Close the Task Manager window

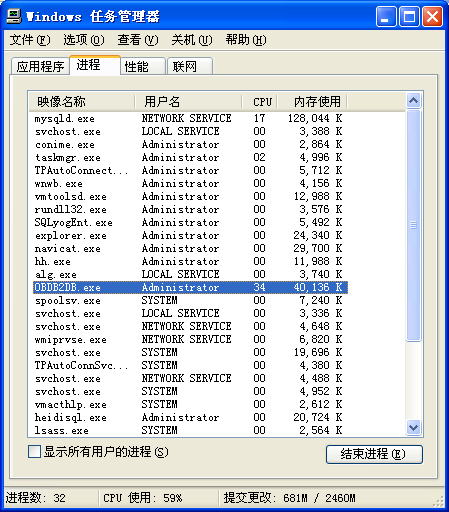point(433,16)
